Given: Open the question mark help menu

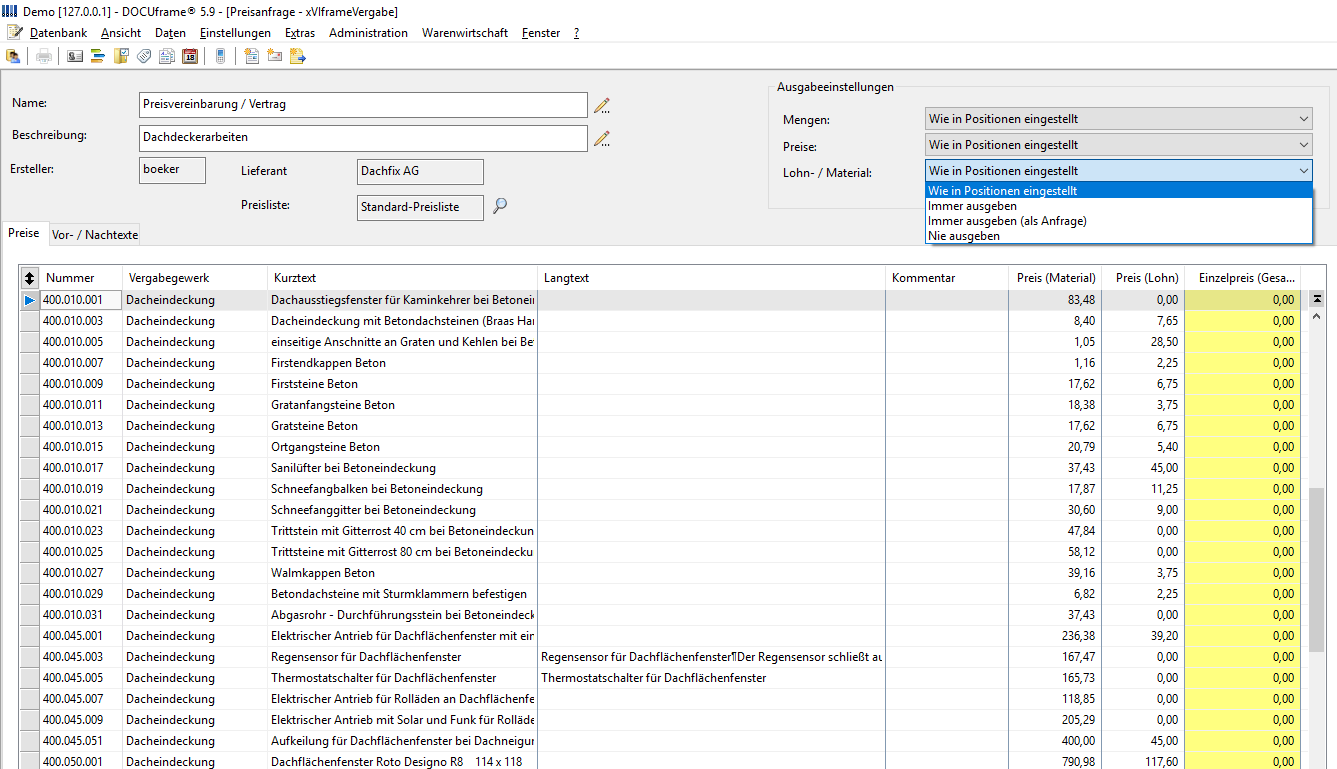Looking at the screenshot, I should 576,33.
